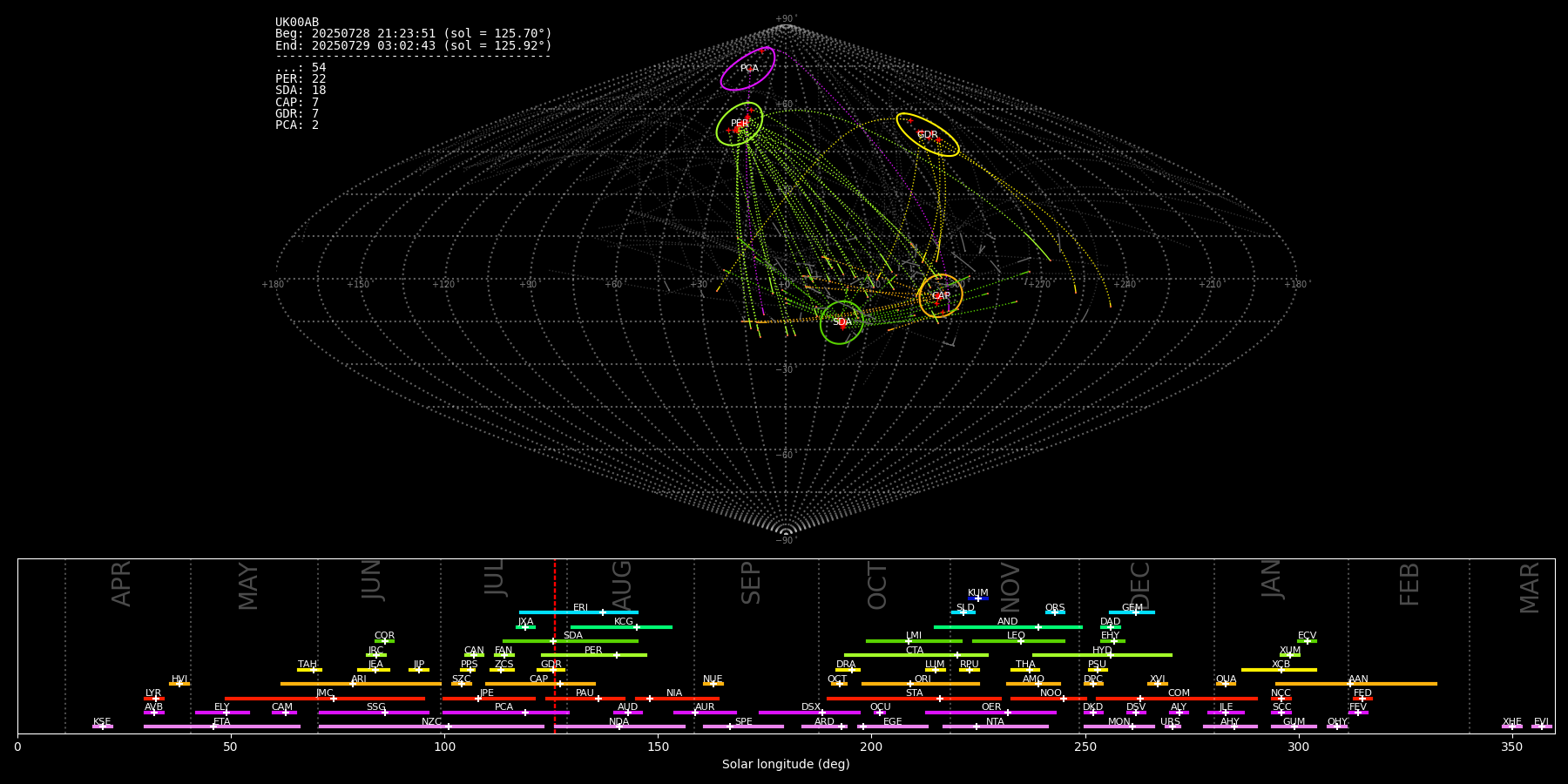
Task: Click the 100 tick on the solar longitude axis
Action: [x=444, y=747]
